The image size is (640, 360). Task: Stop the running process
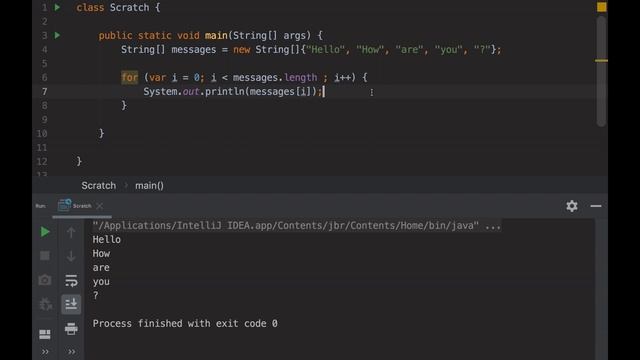(x=45, y=256)
